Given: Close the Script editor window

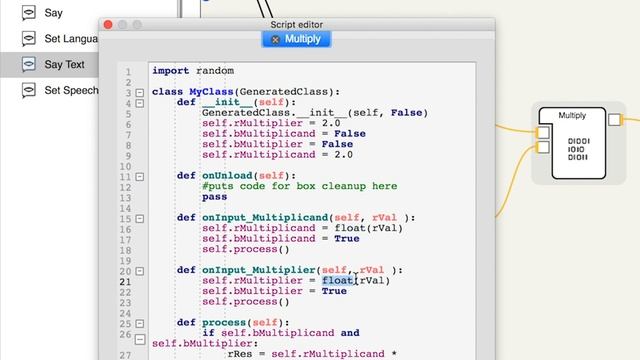Looking at the screenshot, I should [x=108, y=24].
